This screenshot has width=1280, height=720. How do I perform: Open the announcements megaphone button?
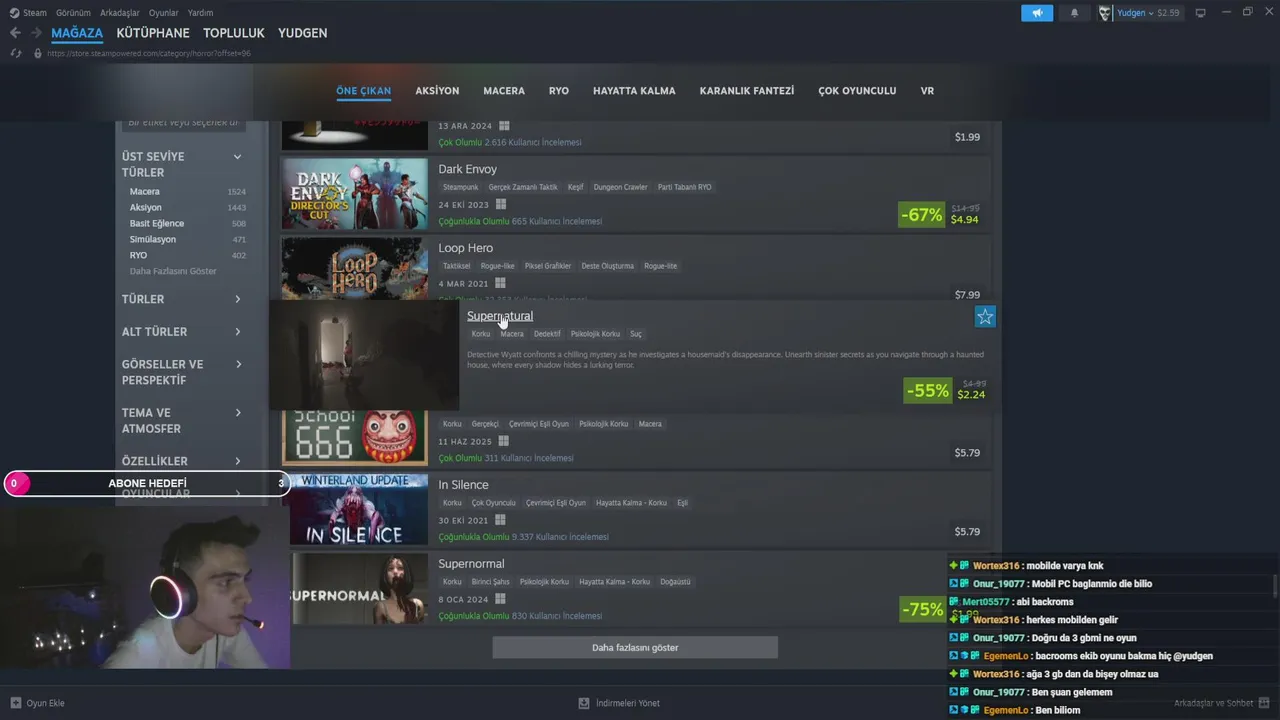1037,13
